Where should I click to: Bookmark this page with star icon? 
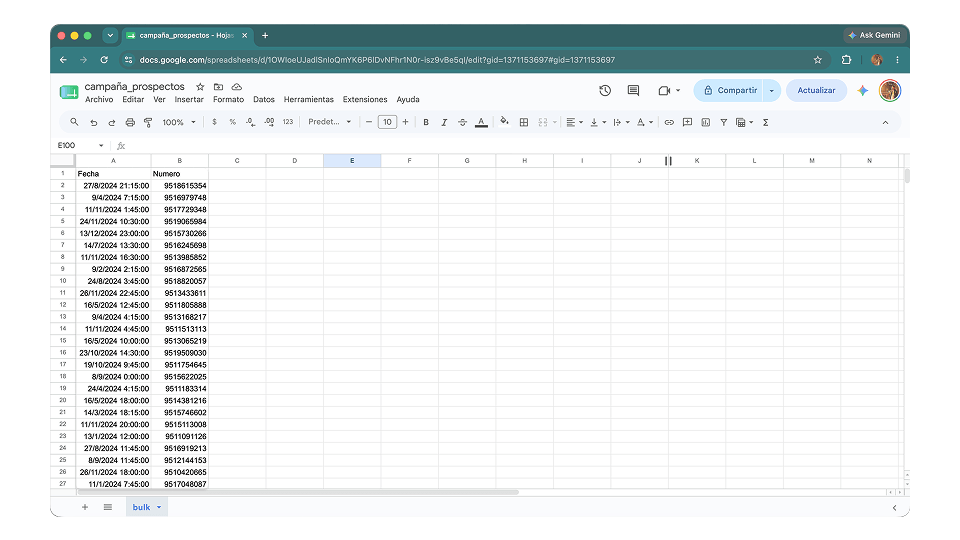point(817,60)
